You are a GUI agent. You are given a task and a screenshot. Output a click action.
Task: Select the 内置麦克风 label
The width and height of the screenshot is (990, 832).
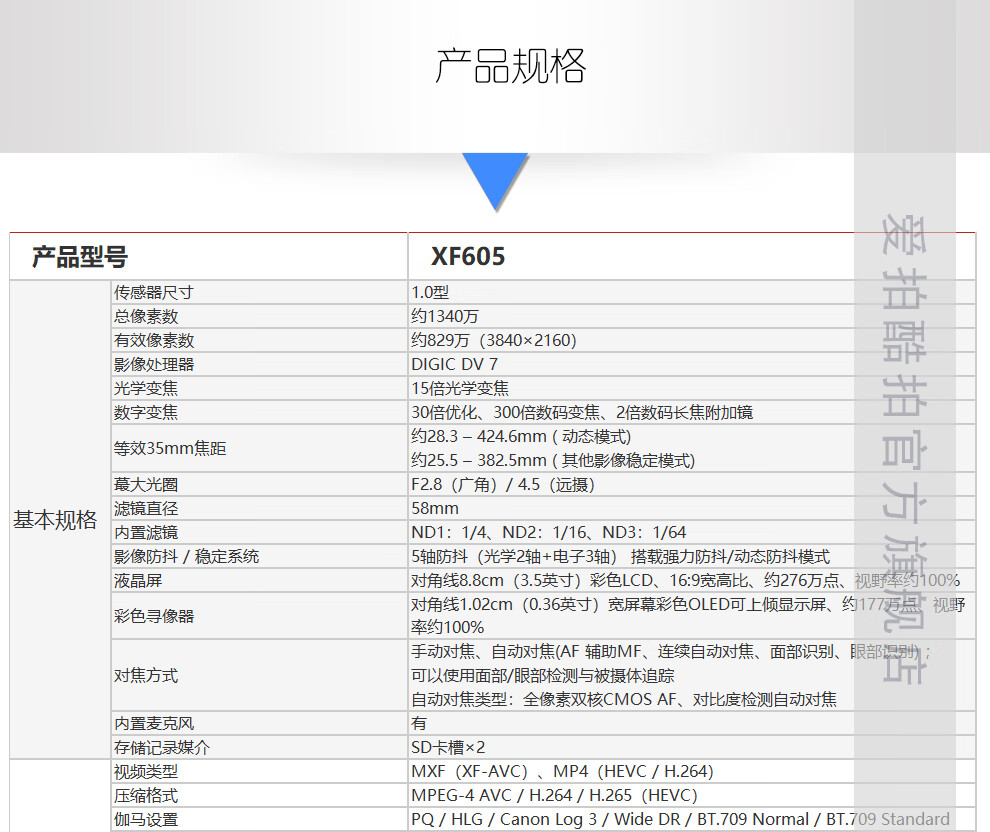pos(154,723)
